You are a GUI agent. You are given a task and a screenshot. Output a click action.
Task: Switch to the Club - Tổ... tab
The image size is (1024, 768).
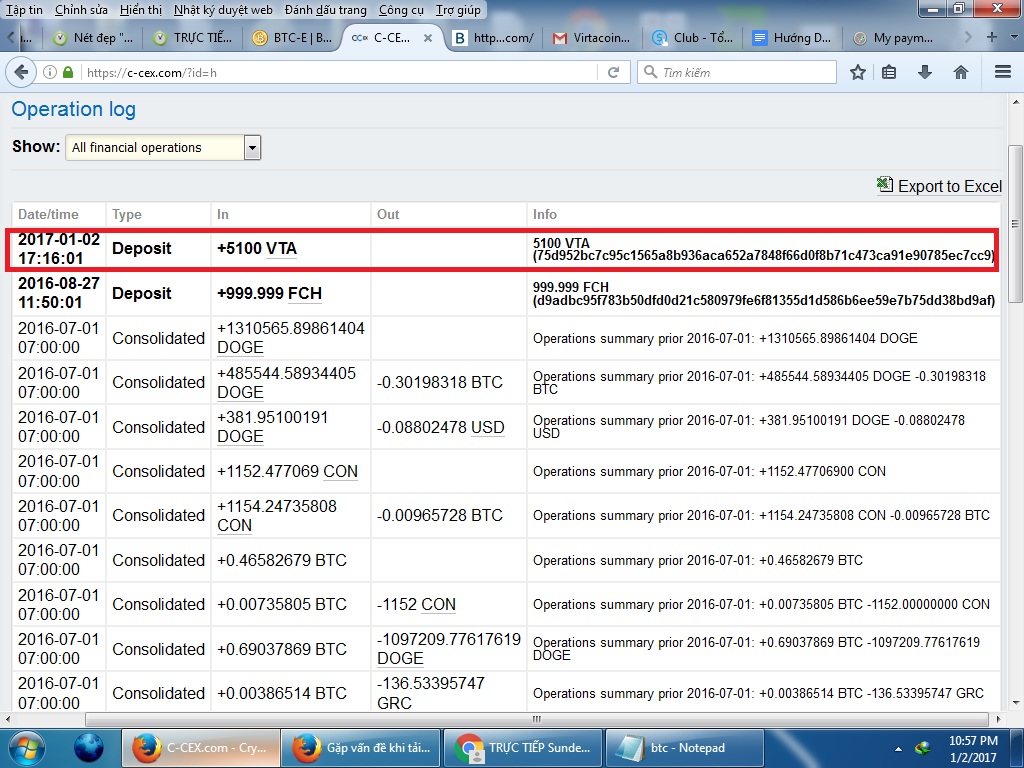click(693, 38)
